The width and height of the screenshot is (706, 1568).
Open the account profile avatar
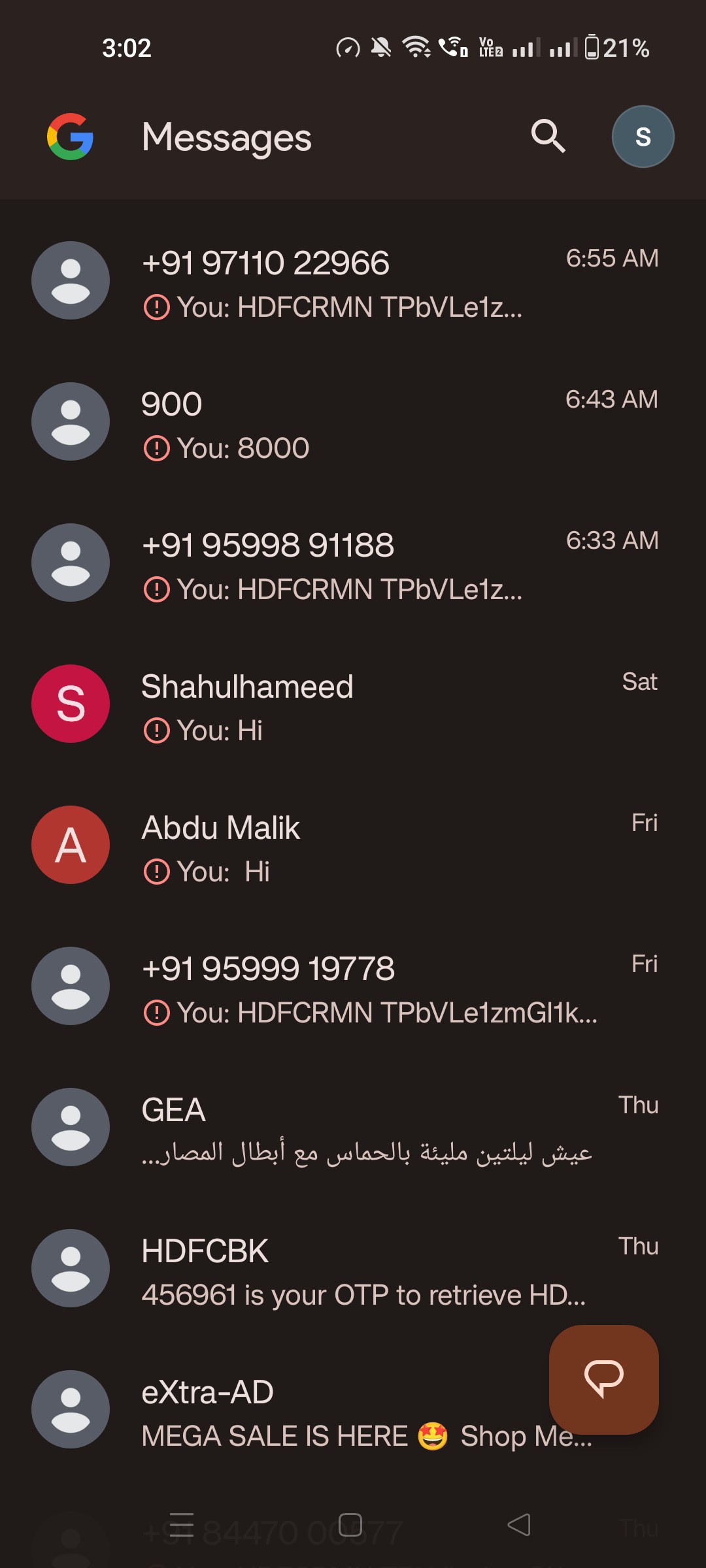click(643, 137)
